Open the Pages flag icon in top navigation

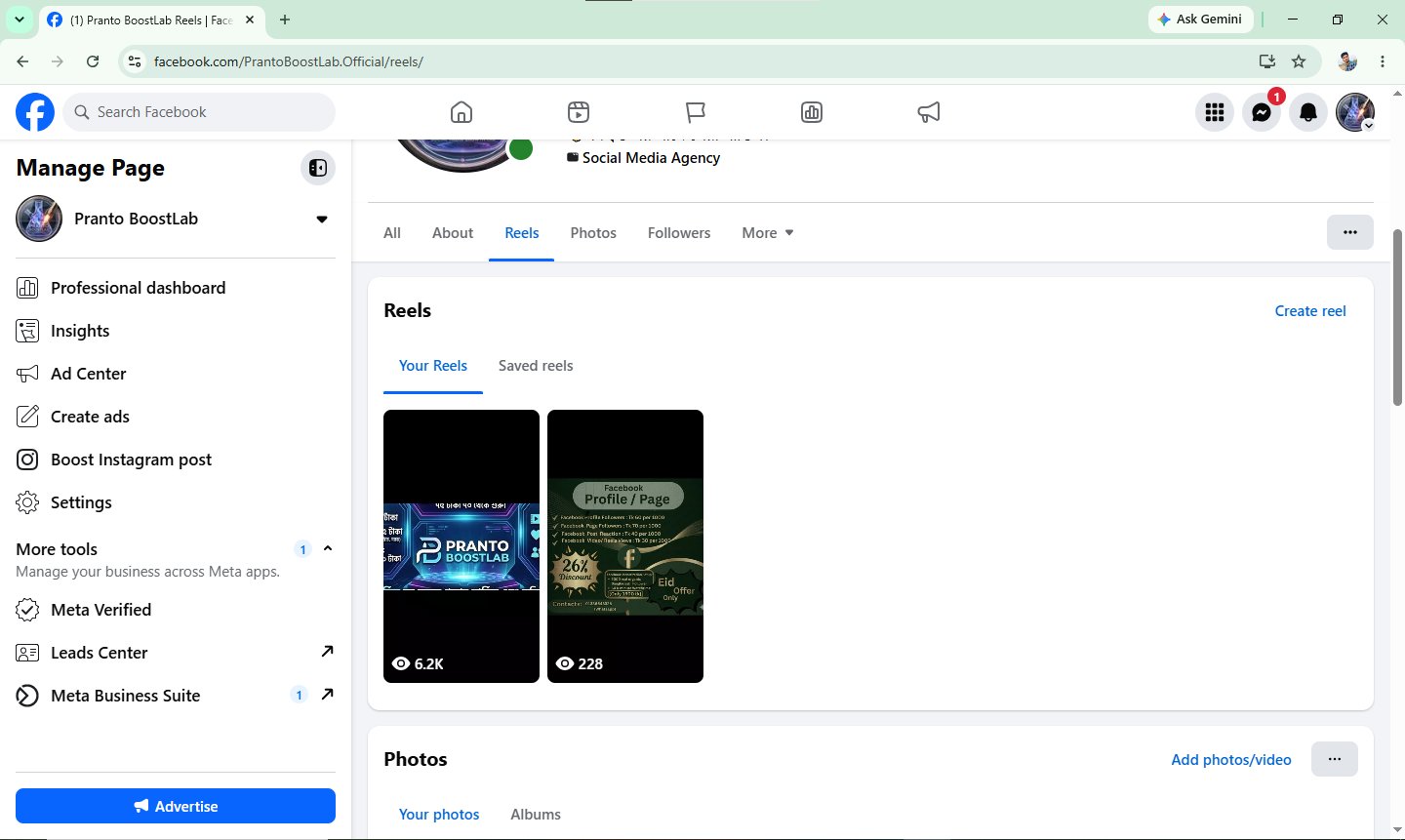[x=696, y=112]
